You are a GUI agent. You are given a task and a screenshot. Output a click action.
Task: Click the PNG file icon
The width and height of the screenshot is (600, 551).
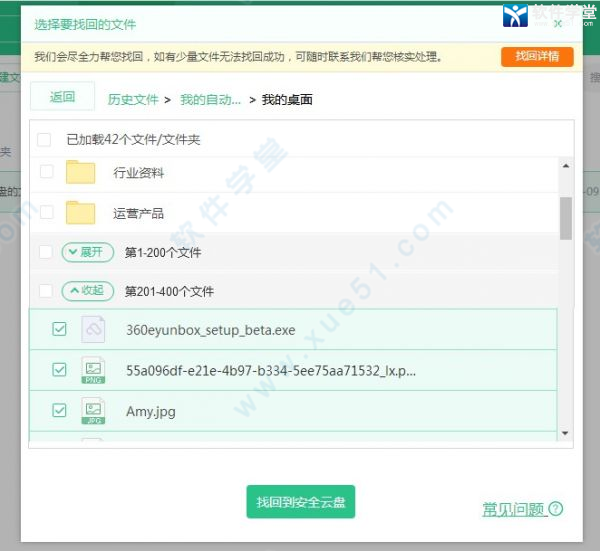[x=93, y=370]
